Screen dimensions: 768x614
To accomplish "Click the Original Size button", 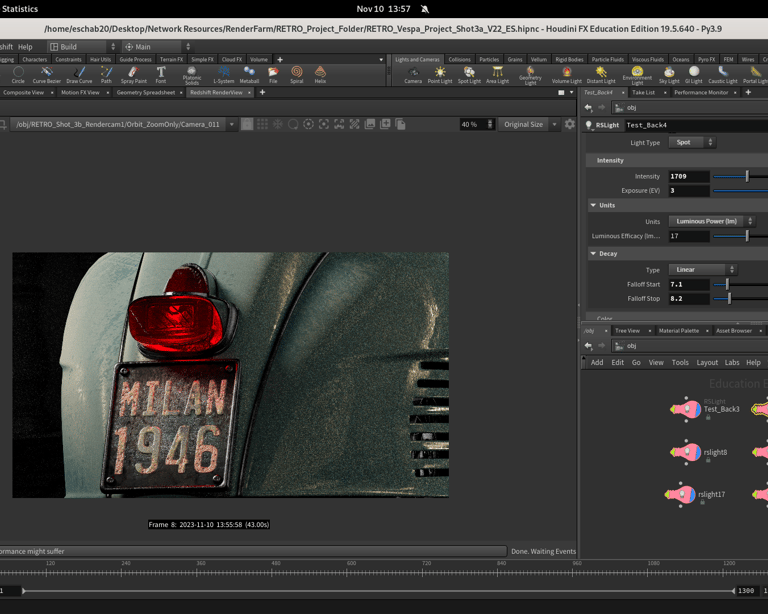I will pos(524,125).
